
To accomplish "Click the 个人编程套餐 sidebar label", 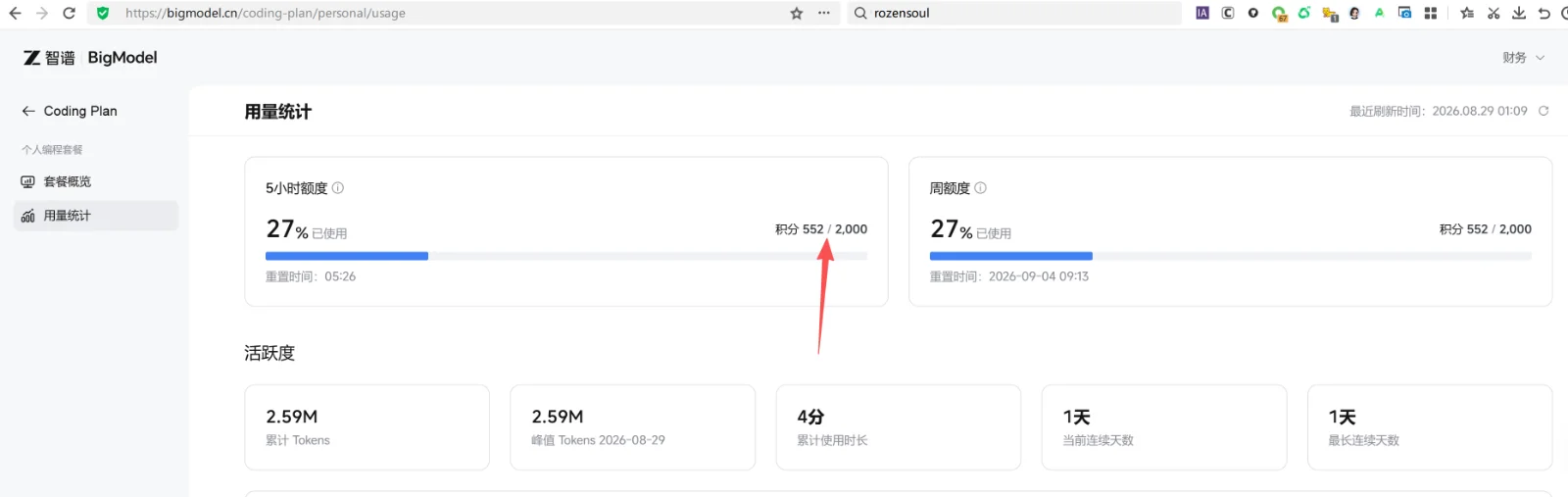I will [x=52, y=150].
